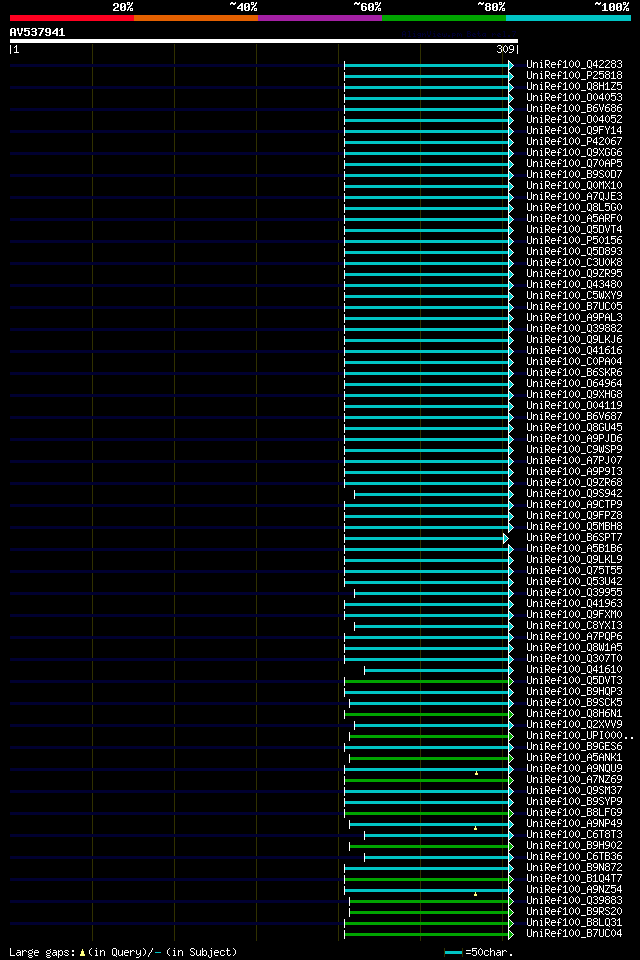Click the Large gaps legend text
Screen dimensions: 640x960
[123, 953]
